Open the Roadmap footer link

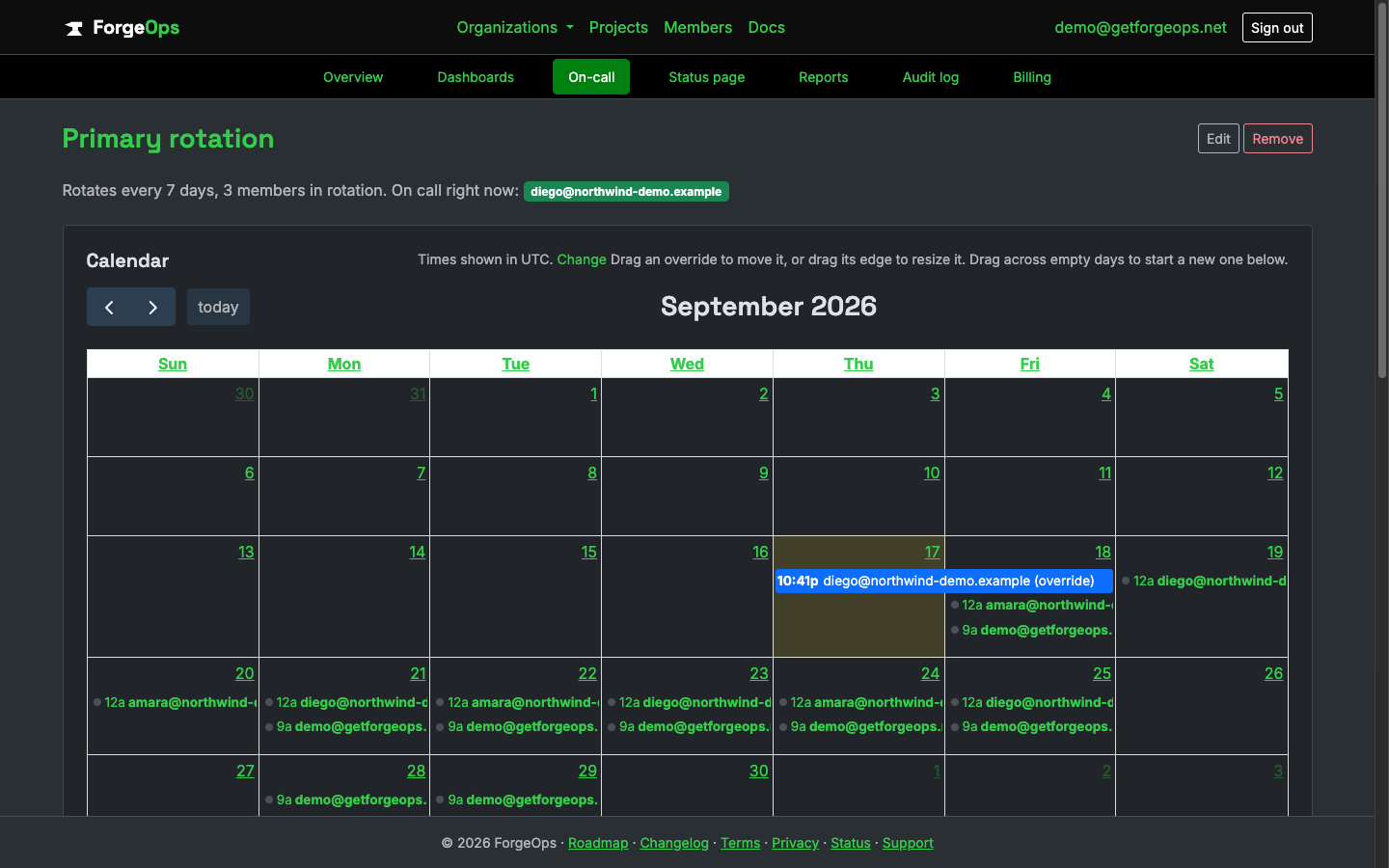coord(598,843)
